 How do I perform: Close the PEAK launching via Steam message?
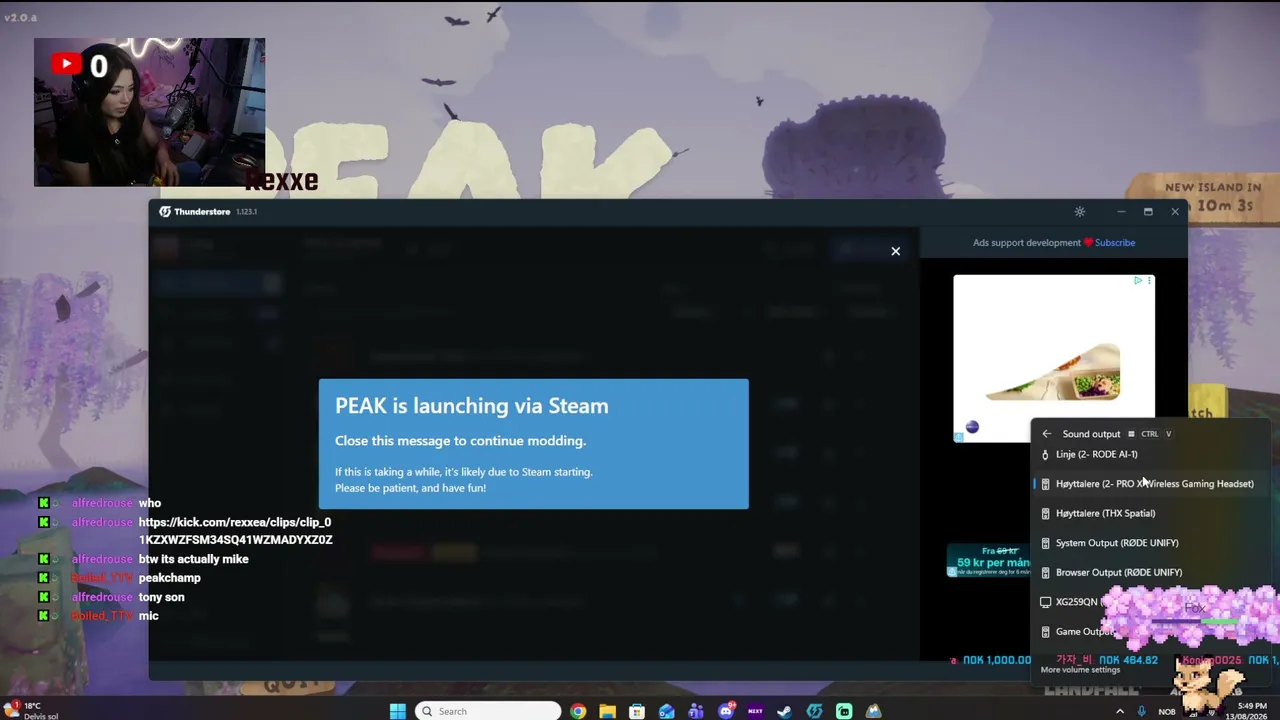895,251
